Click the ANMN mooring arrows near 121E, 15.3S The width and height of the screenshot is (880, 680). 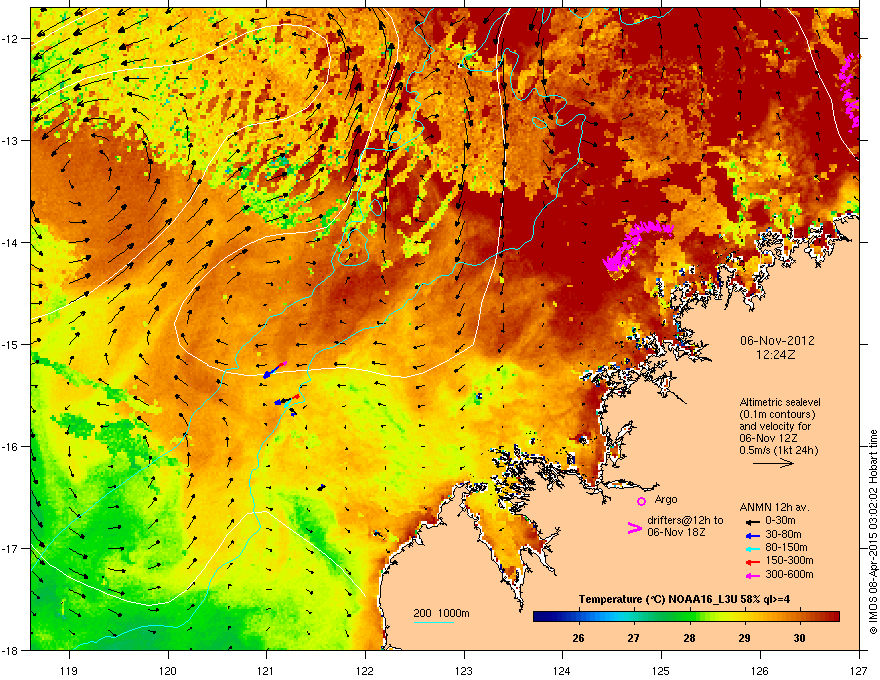274,370
